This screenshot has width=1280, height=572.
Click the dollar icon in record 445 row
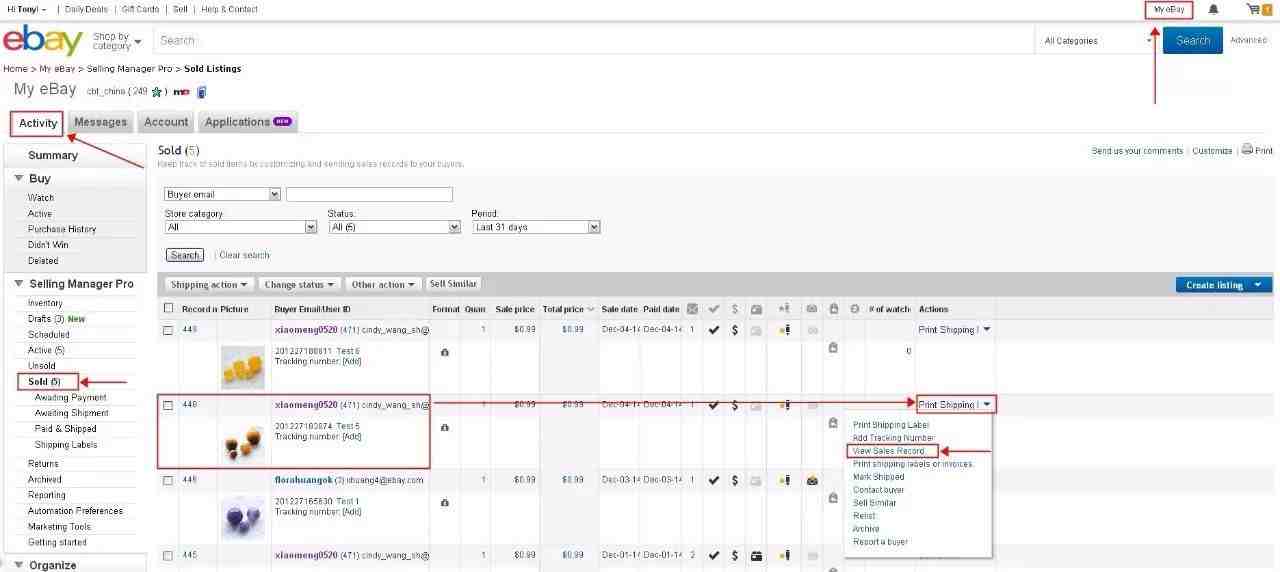pos(735,555)
